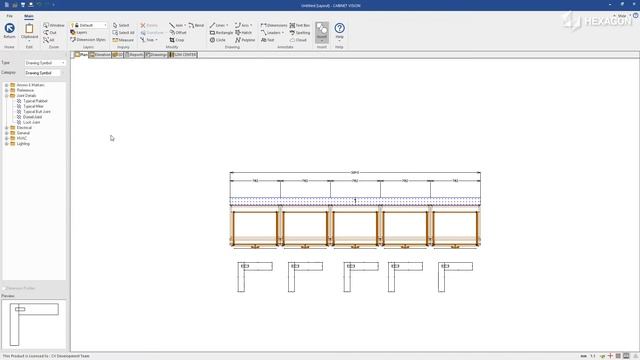
Task: Select the first cabinet in the plan
Action: pos(255,228)
